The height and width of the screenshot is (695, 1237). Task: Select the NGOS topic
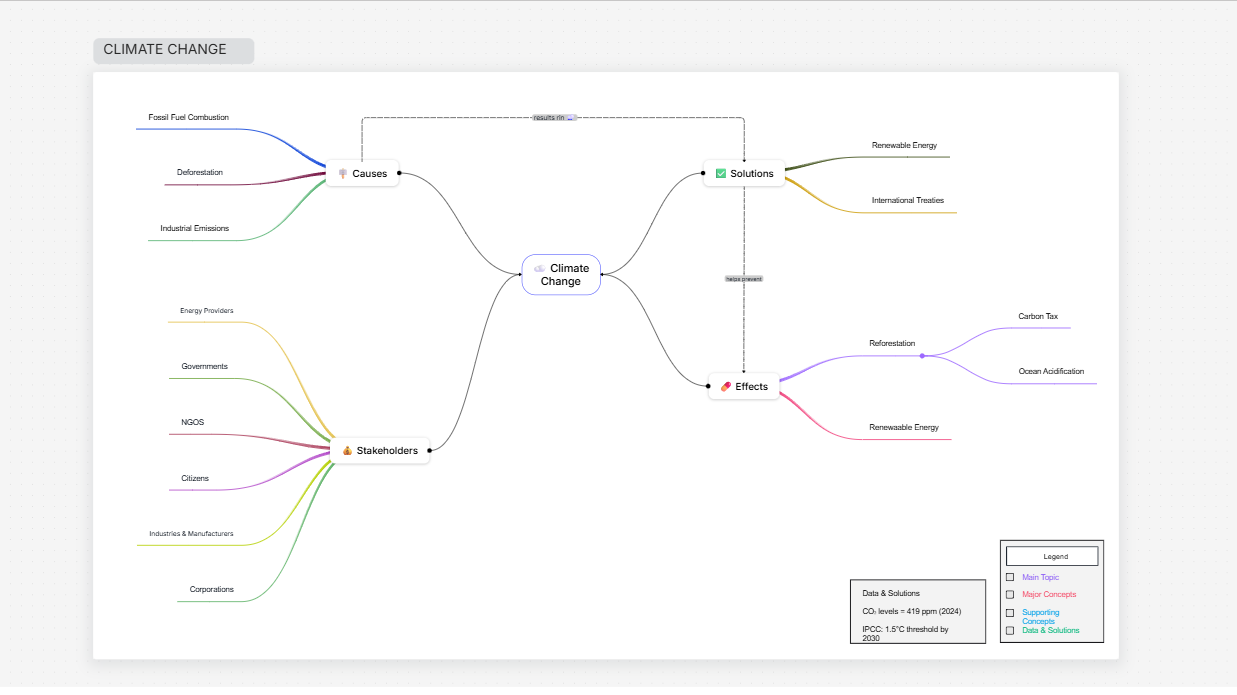coord(193,422)
